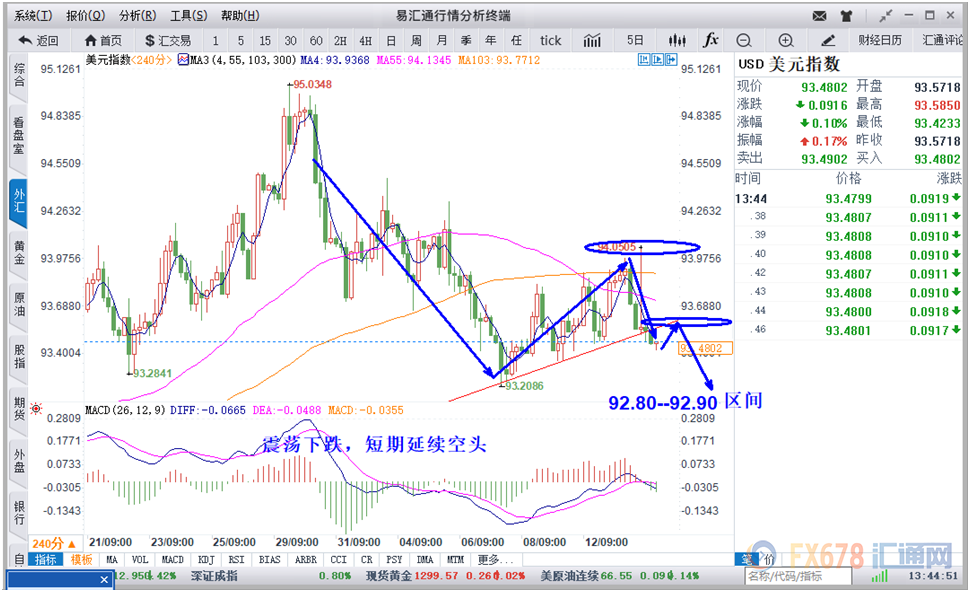970x592 pixels.
Task: Click the rightmost chart layout icon above chart
Action: coord(671,59)
